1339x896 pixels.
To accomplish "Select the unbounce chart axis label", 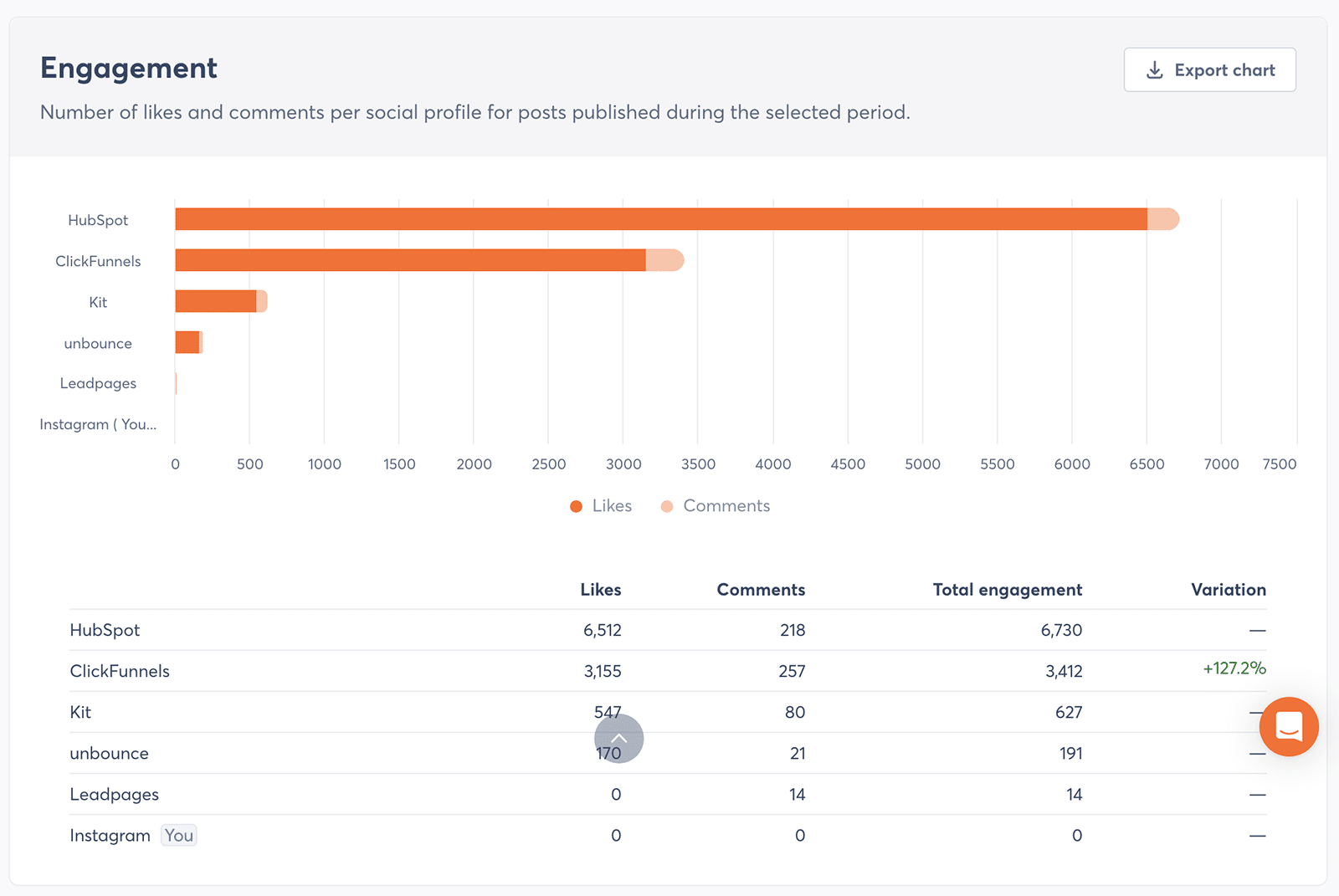I will click(98, 343).
